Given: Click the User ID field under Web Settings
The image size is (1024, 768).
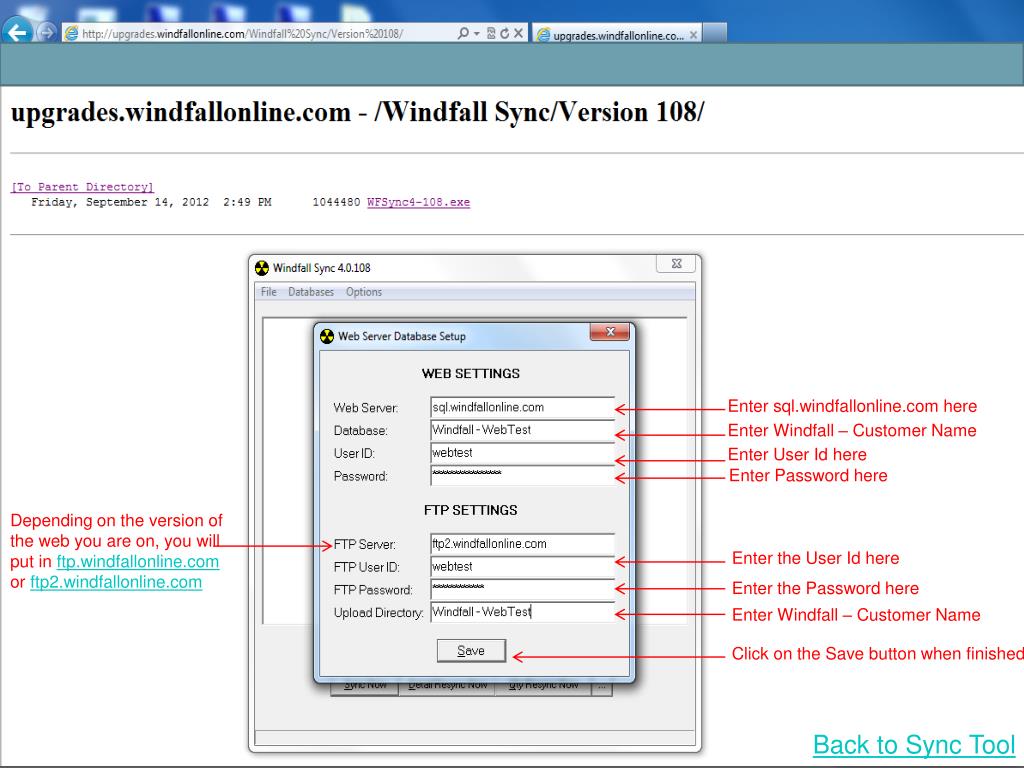Looking at the screenshot, I should click(522, 453).
